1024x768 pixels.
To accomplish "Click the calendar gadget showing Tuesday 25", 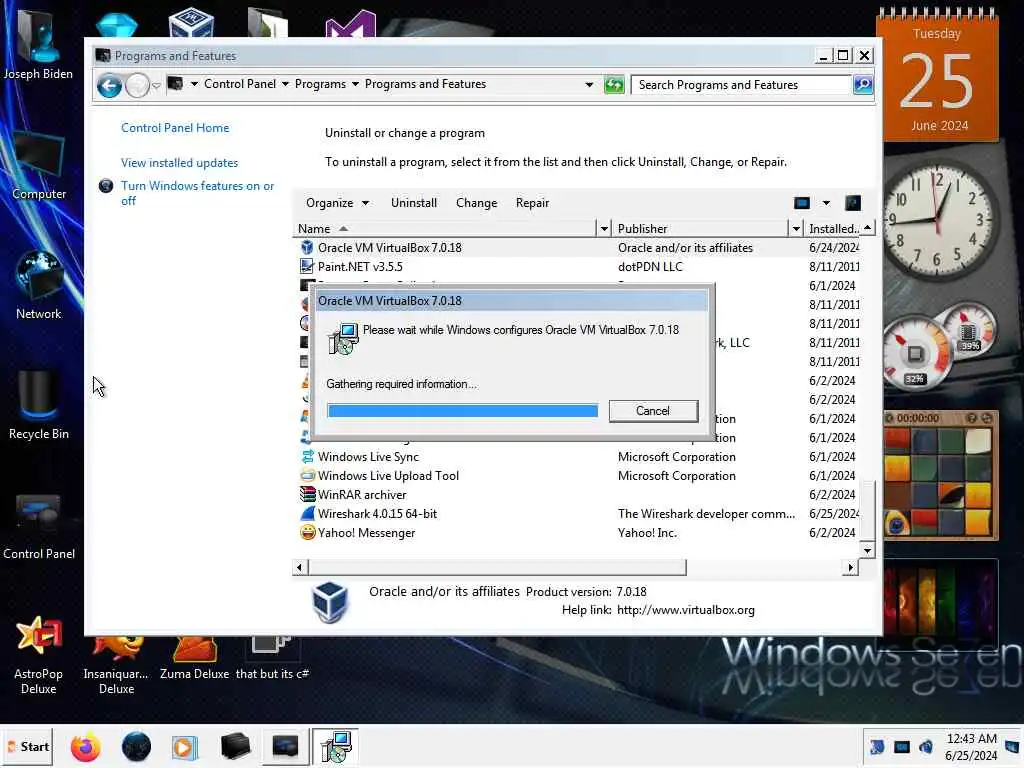I will tap(937, 75).
